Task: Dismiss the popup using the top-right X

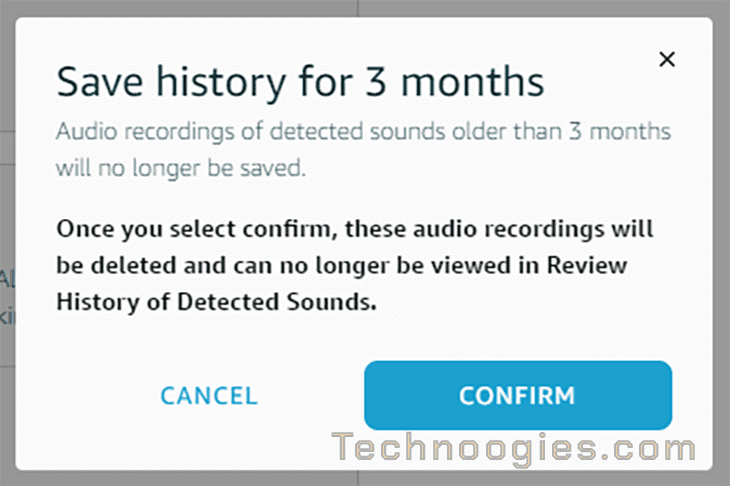Action: [x=667, y=59]
